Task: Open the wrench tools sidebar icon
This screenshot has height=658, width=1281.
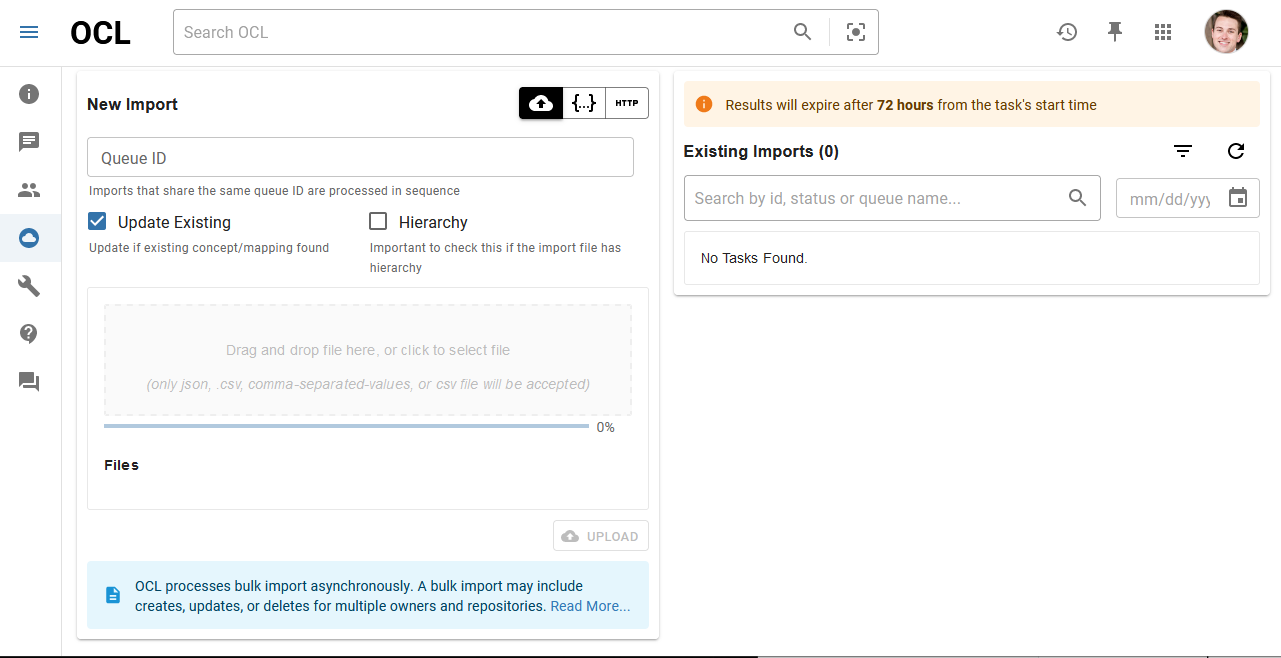Action: tap(29, 286)
